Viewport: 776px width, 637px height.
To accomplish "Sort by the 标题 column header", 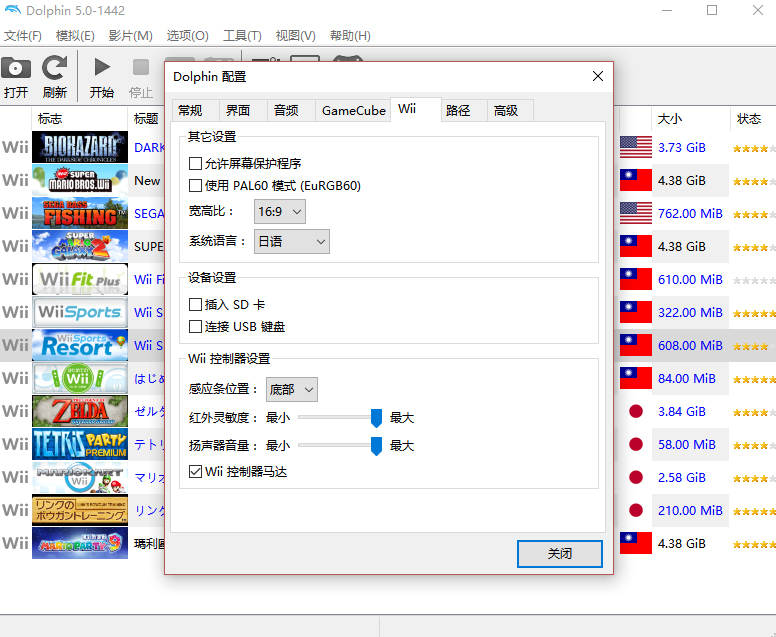I will pyautogui.click(x=146, y=119).
